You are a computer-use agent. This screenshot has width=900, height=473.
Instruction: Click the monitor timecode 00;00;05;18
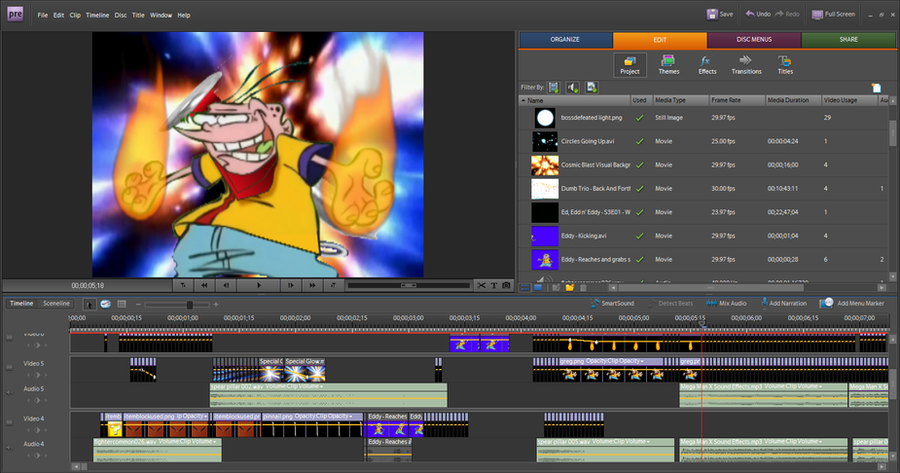pos(87,285)
